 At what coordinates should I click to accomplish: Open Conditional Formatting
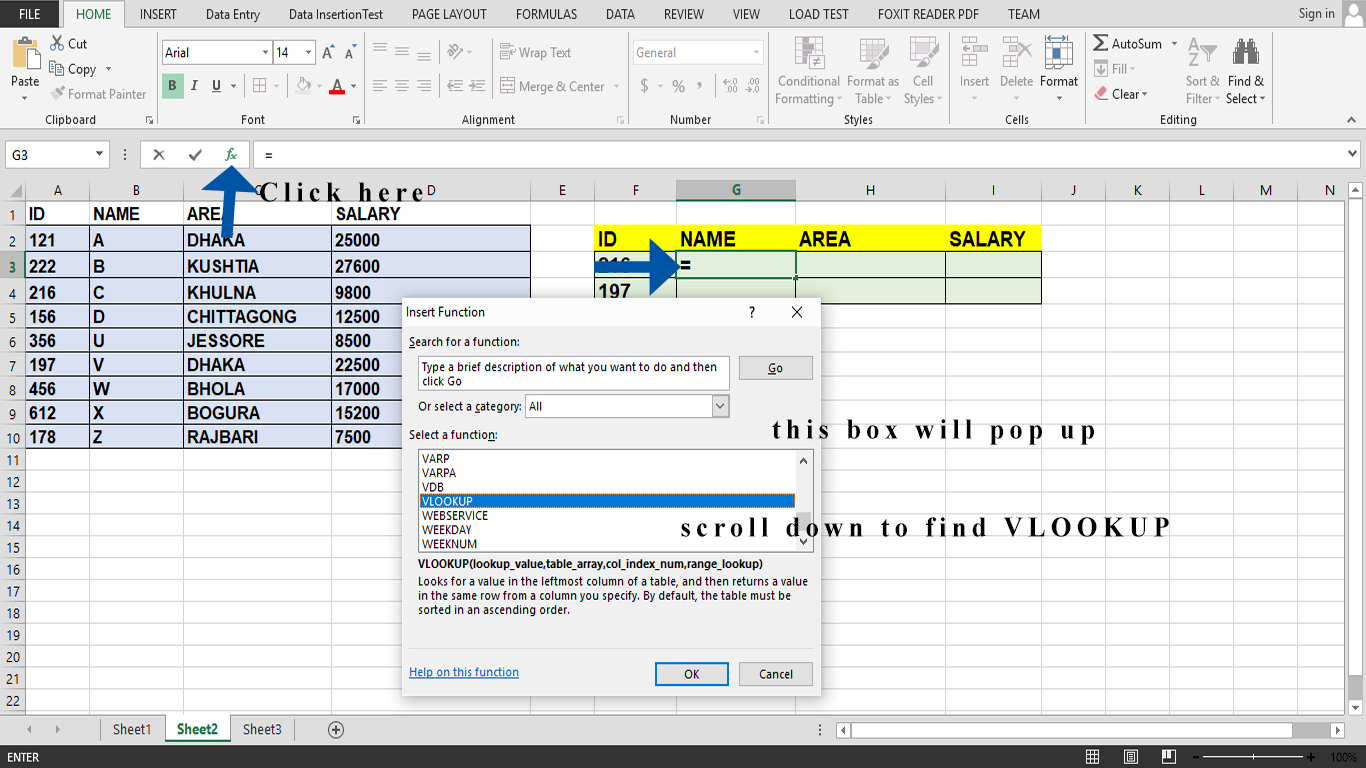(x=808, y=69)
